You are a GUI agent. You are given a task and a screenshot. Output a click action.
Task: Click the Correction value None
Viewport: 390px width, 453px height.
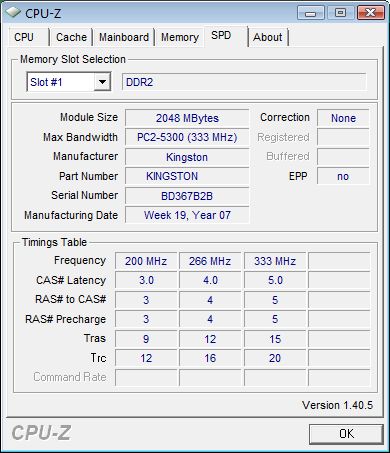(x=343, y=118)
